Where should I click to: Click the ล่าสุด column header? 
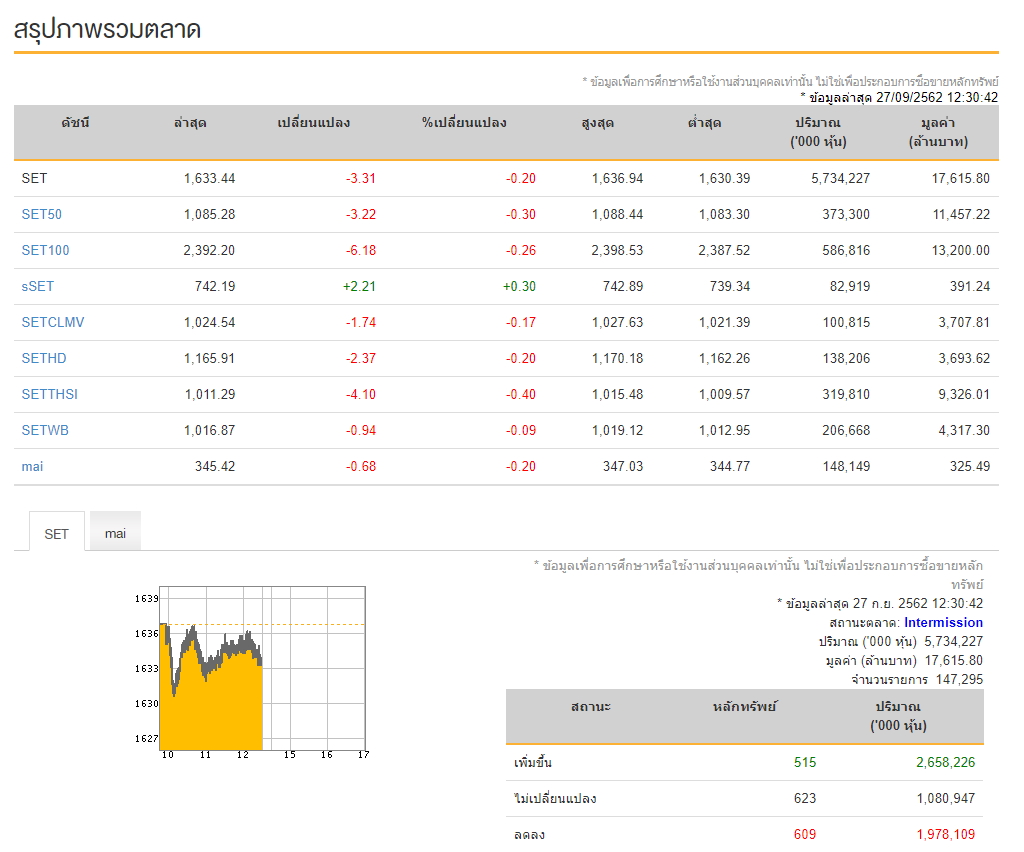point(190,123)
